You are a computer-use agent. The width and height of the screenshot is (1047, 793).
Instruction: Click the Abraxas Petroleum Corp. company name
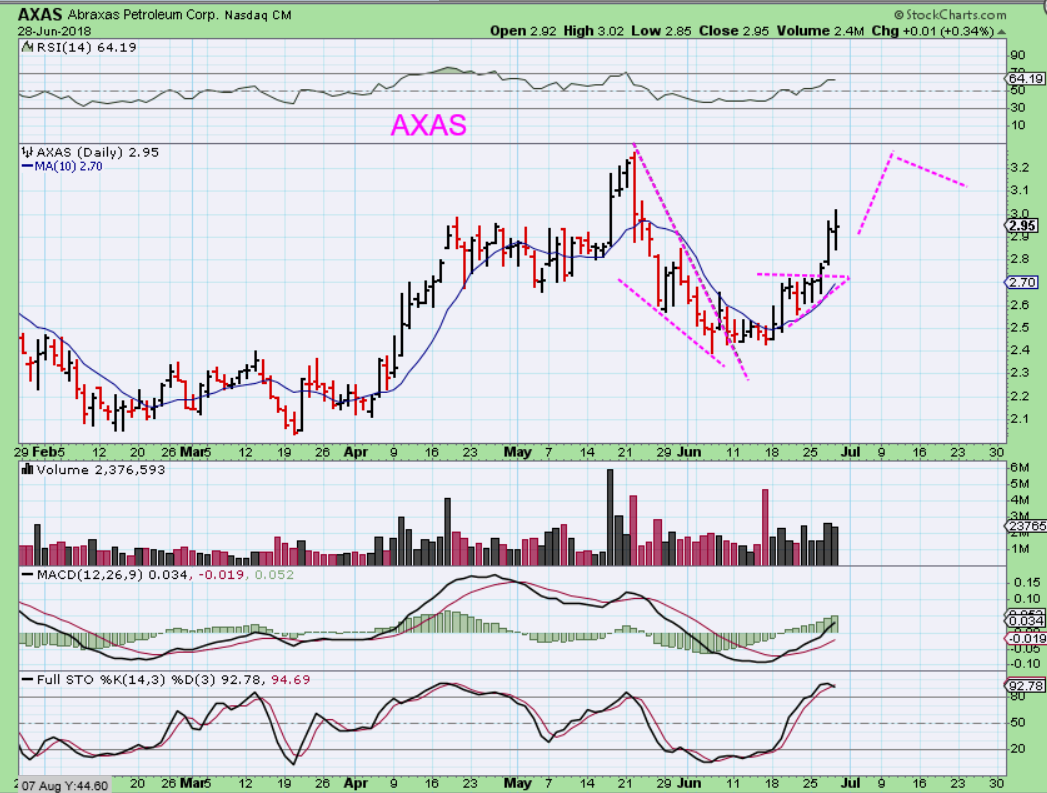[143, 15]
